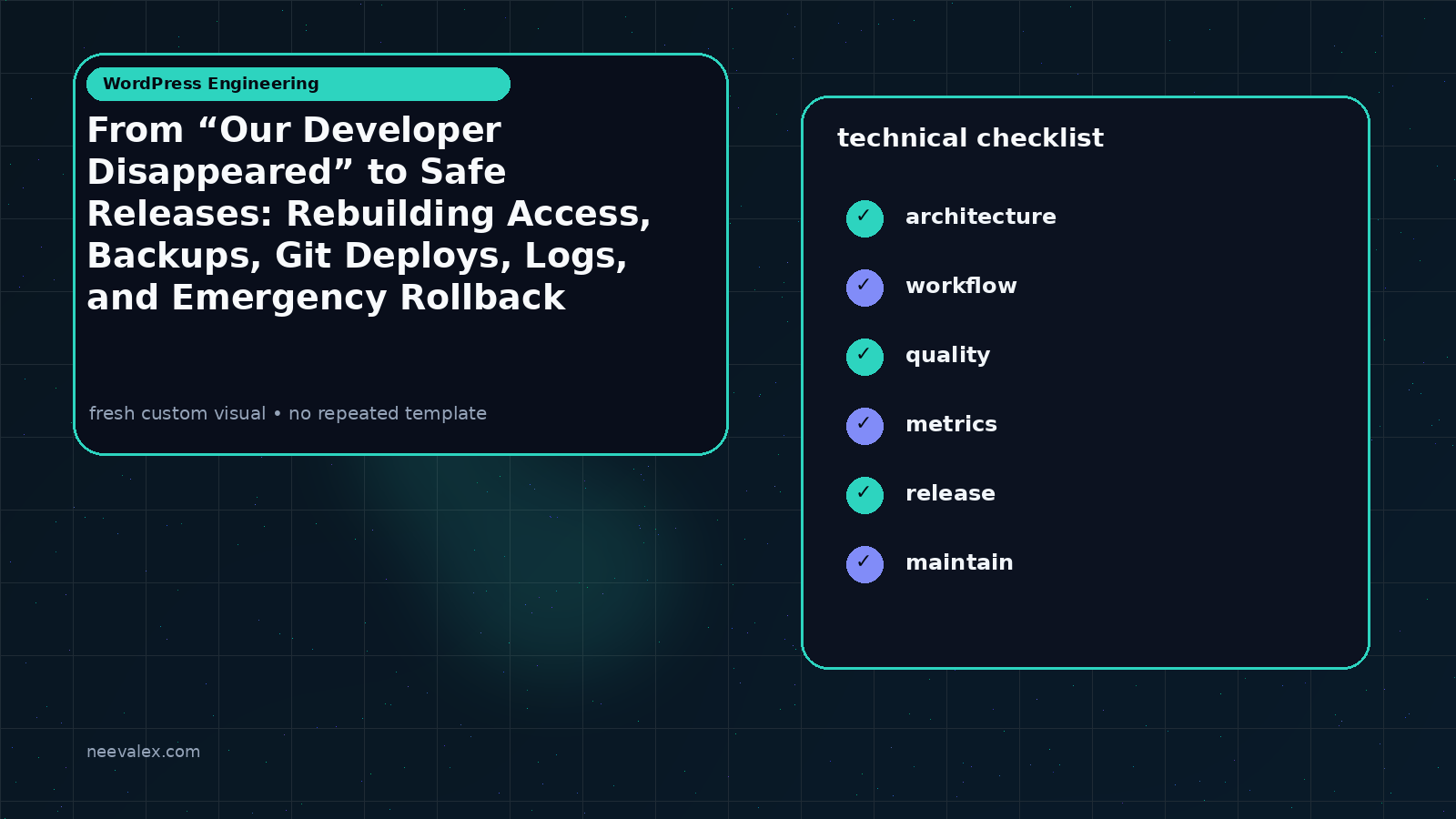Click the "From Our Developer Disappeared" title
The width and height of the screenshot is (1456, 819).
click(x=369, y=214)
